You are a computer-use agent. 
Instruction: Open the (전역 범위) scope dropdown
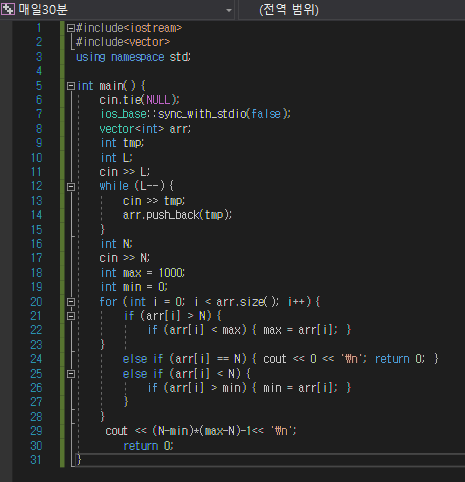coord(352,10)
